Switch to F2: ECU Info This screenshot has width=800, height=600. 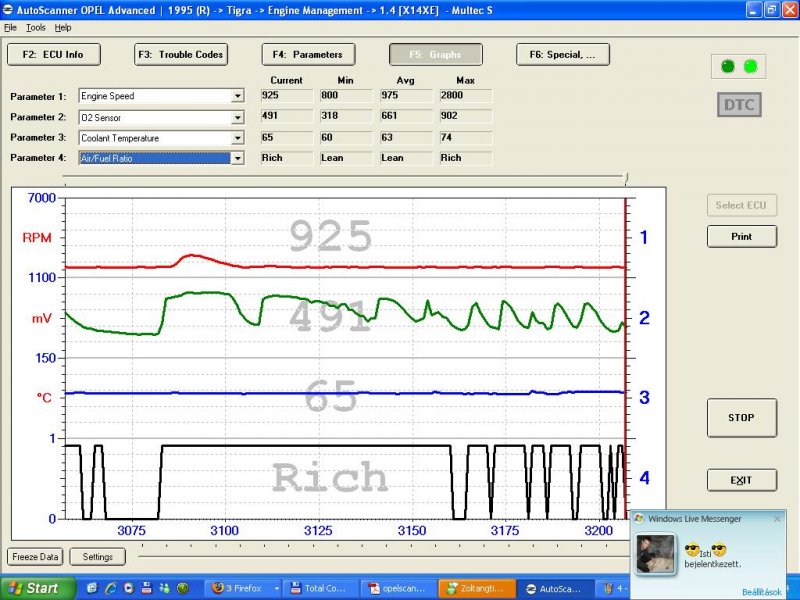pos(54,55)
